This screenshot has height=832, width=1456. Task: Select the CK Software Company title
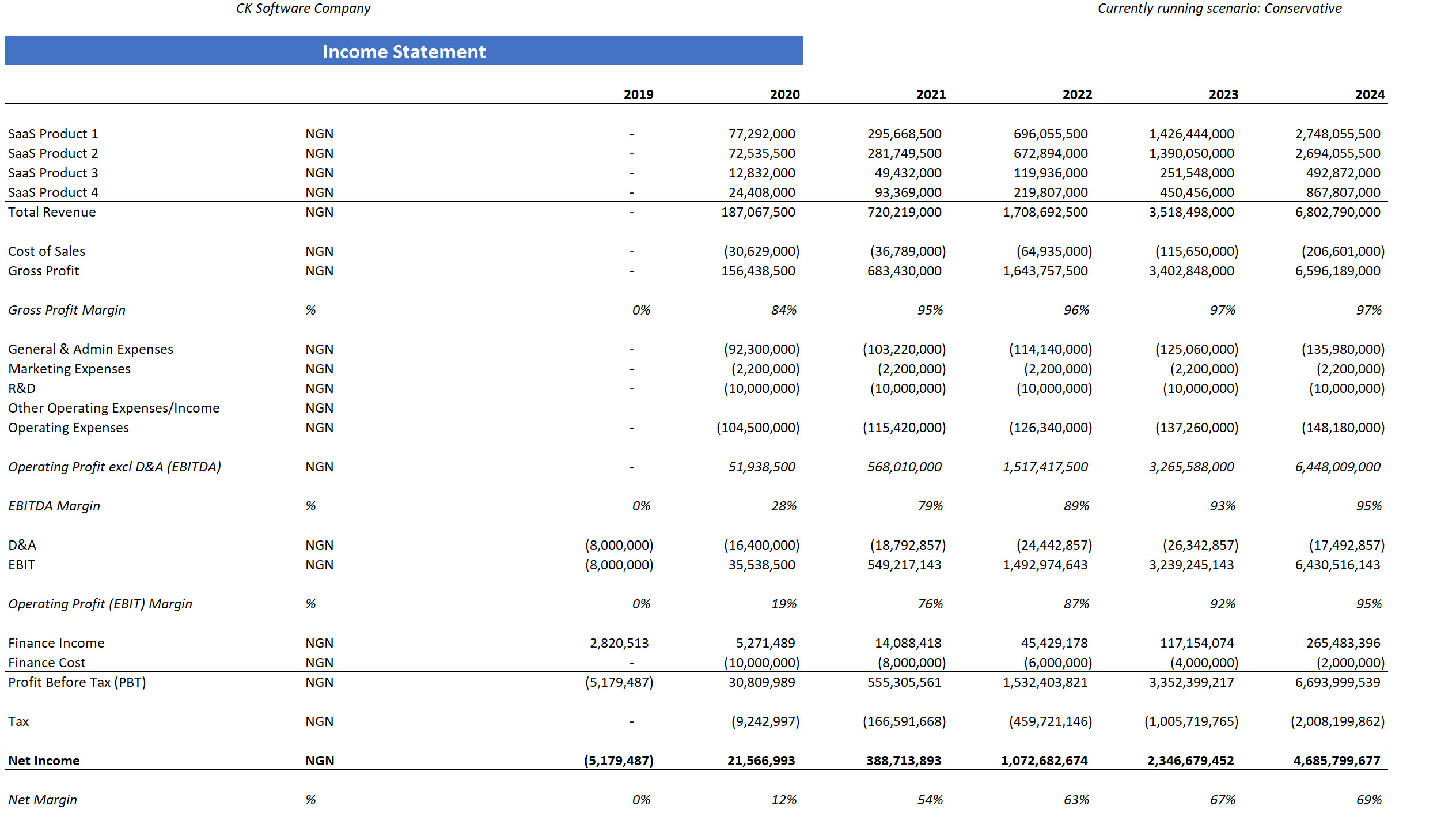click(x=304, y=8)
